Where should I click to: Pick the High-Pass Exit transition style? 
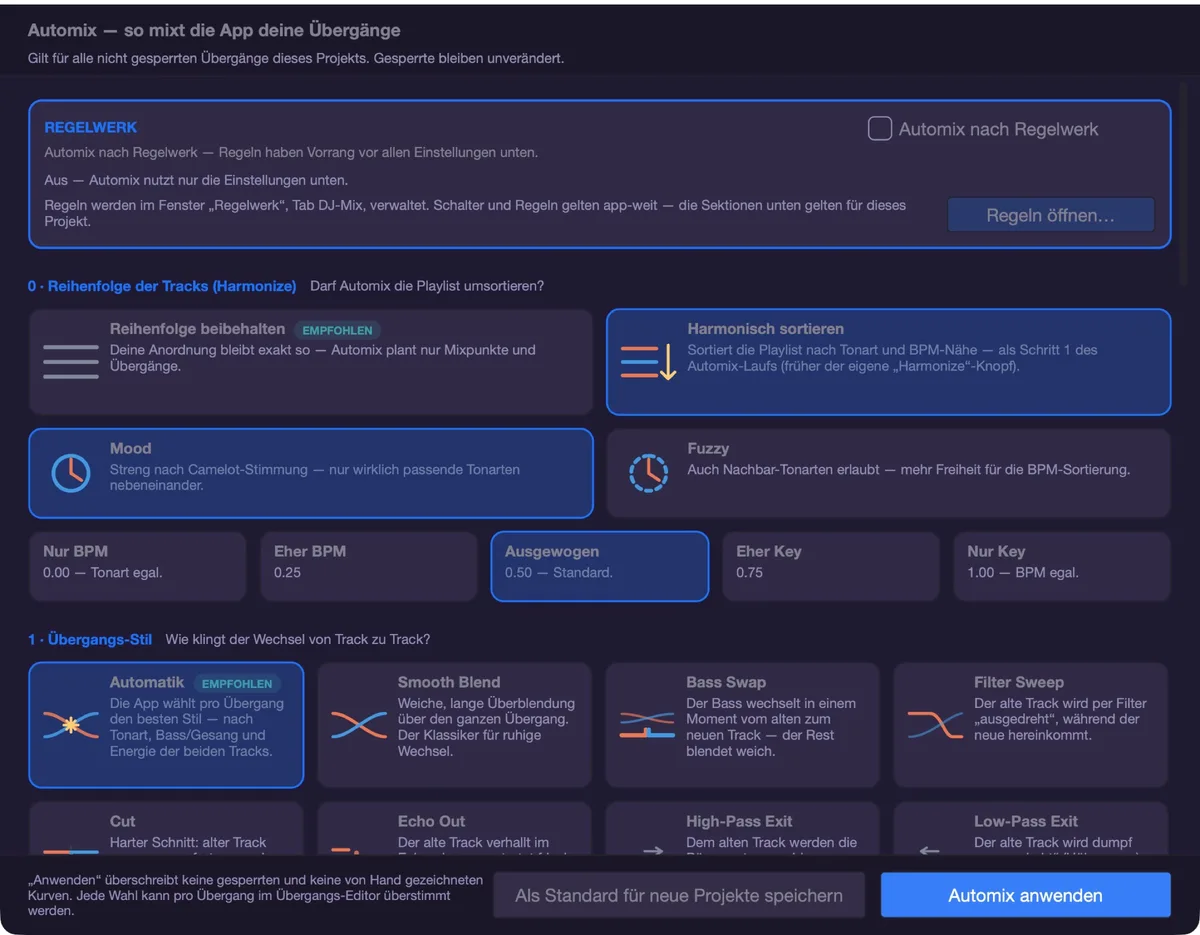[742, 829]
